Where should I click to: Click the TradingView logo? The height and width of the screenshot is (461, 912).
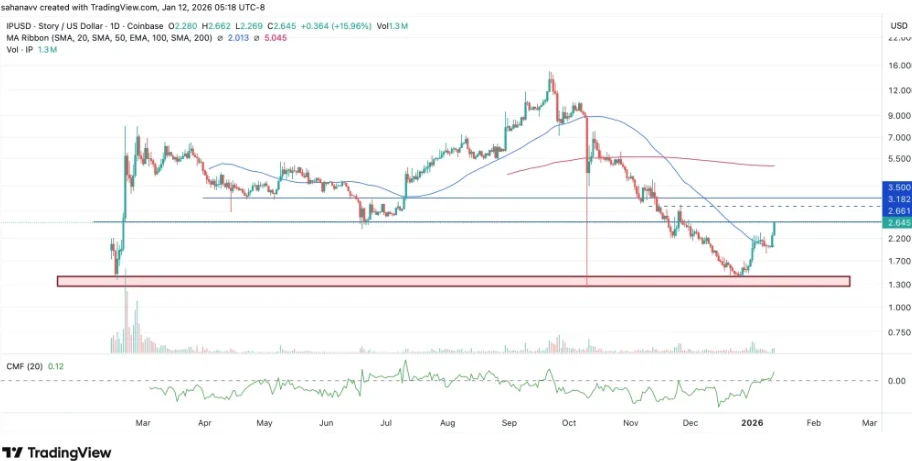tap(57, 453)
